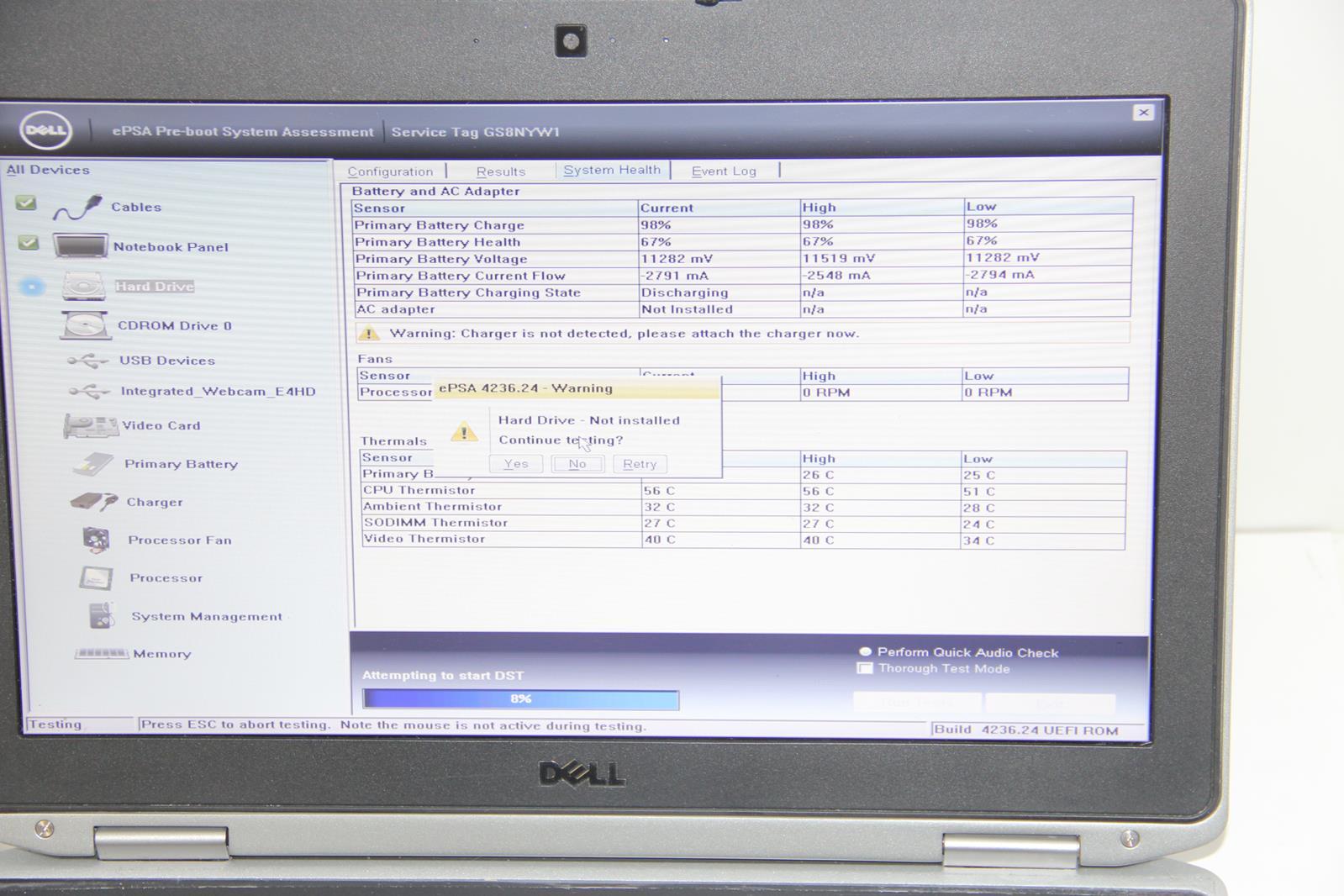Click the DST progress bar at 8%
The image size is (1344, 896).
click(521, 699)
